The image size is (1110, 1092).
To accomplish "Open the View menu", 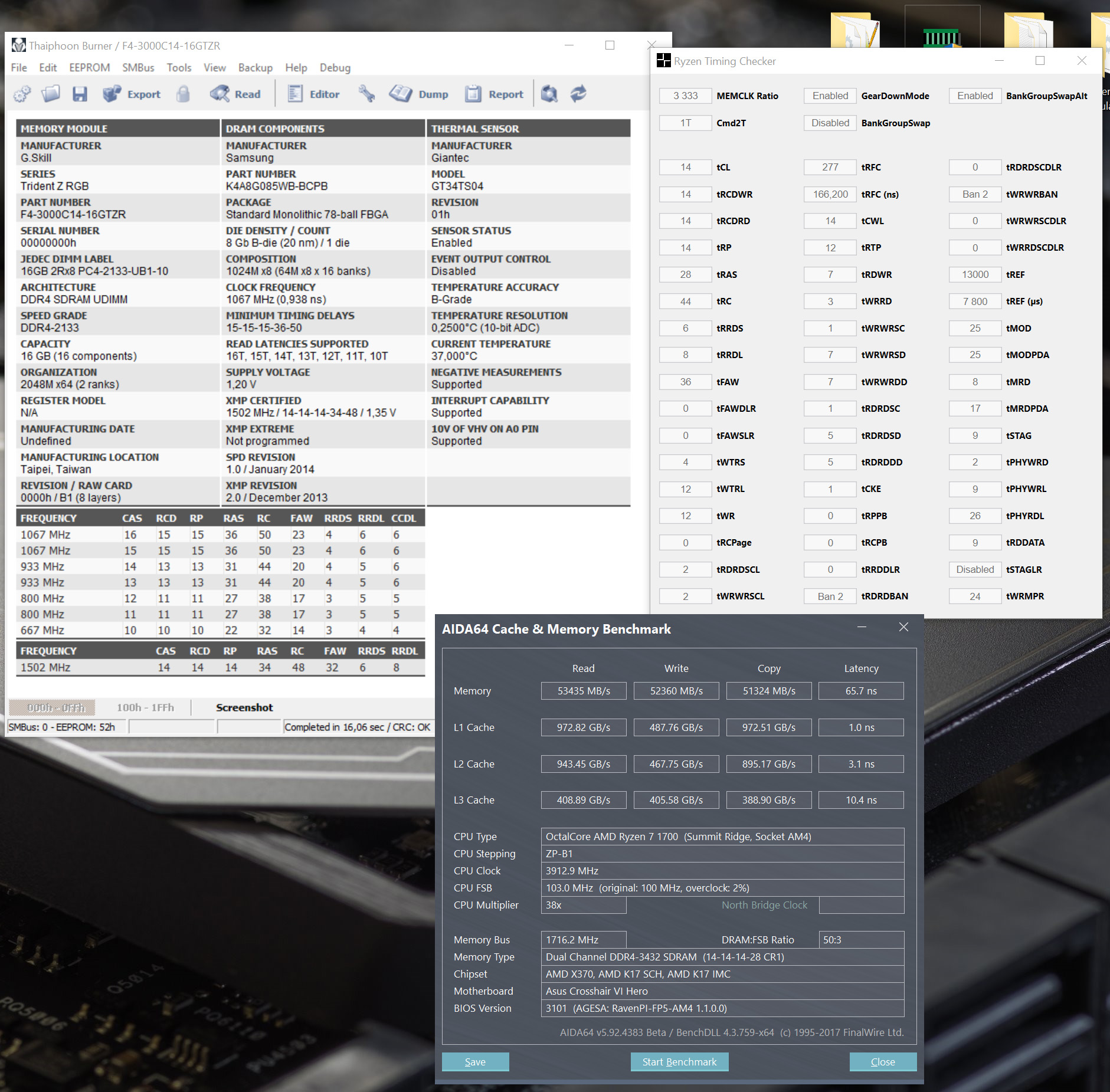I will (x=215, y=68).
